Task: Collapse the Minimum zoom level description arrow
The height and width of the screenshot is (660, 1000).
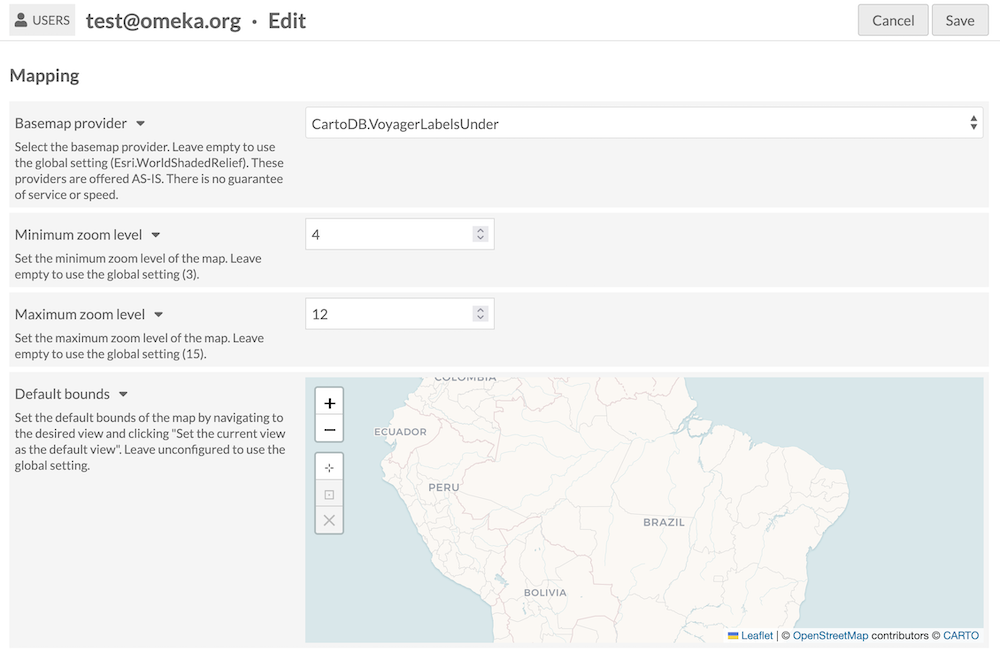Action: tap(156, 235)
